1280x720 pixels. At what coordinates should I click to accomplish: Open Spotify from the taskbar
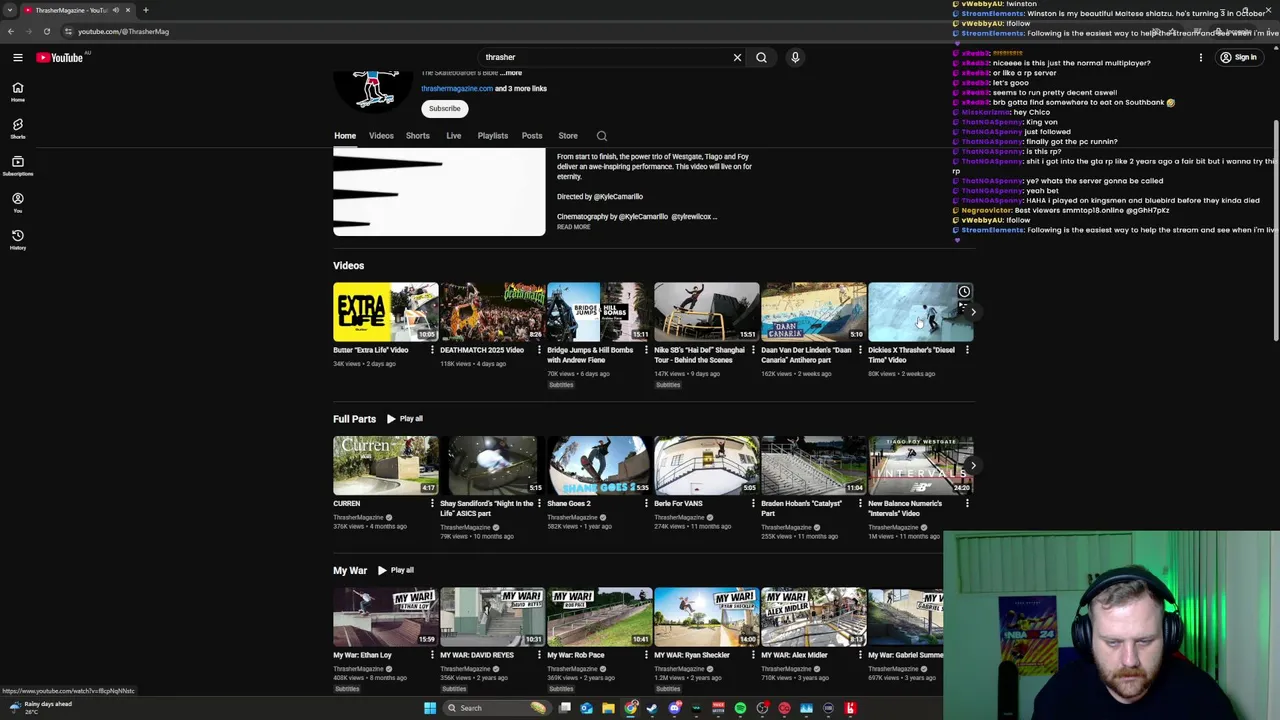pos(740,708)
